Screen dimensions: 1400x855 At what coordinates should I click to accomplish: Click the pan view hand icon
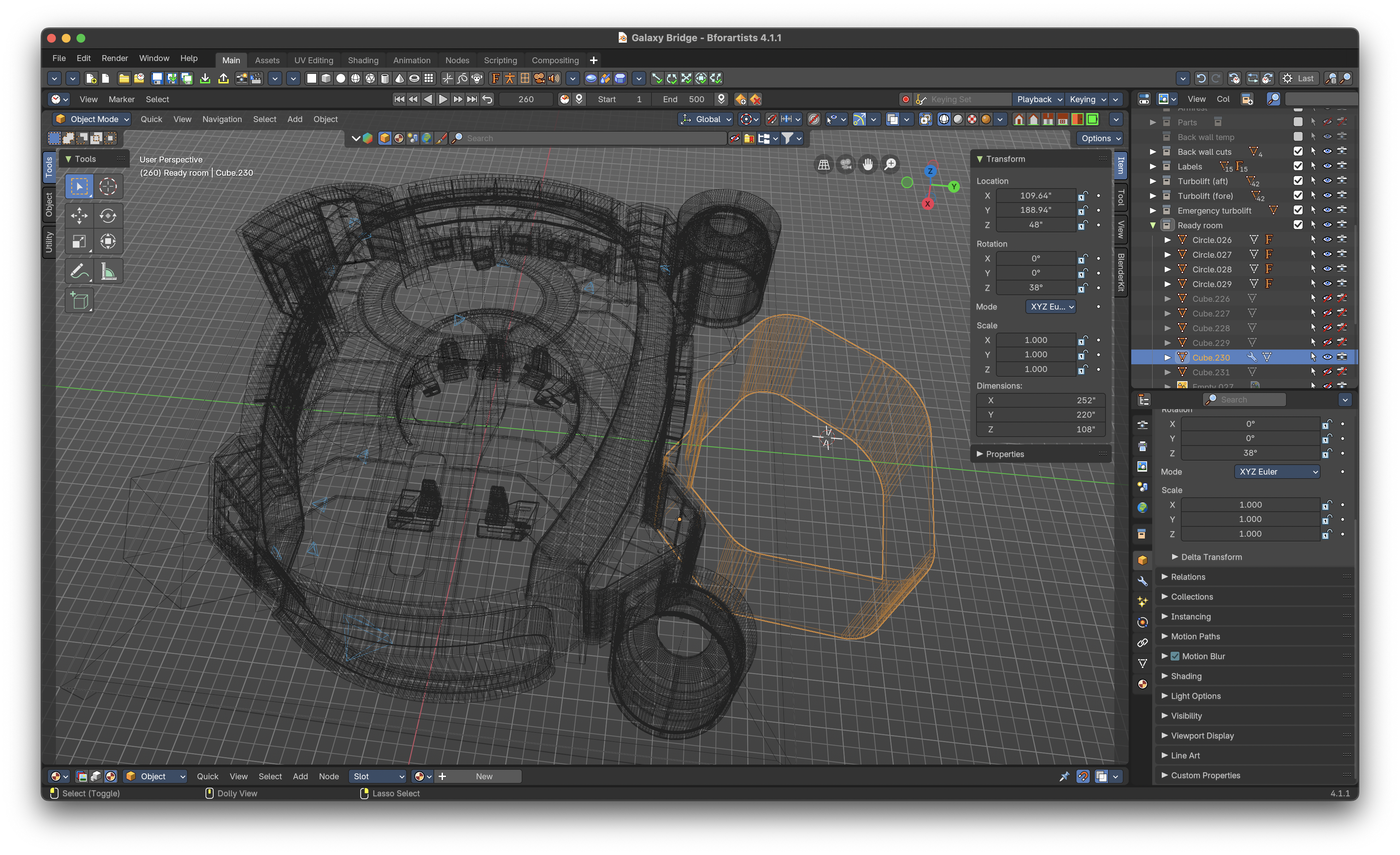coord(868,164)
